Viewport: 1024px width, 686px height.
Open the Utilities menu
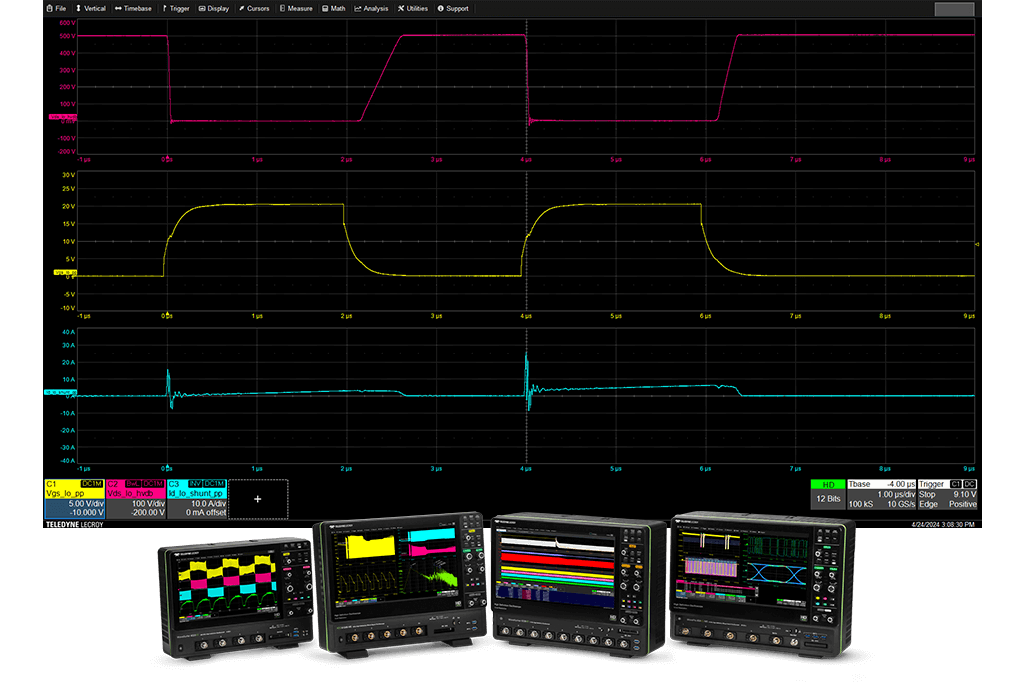click(x=413, y=8)
